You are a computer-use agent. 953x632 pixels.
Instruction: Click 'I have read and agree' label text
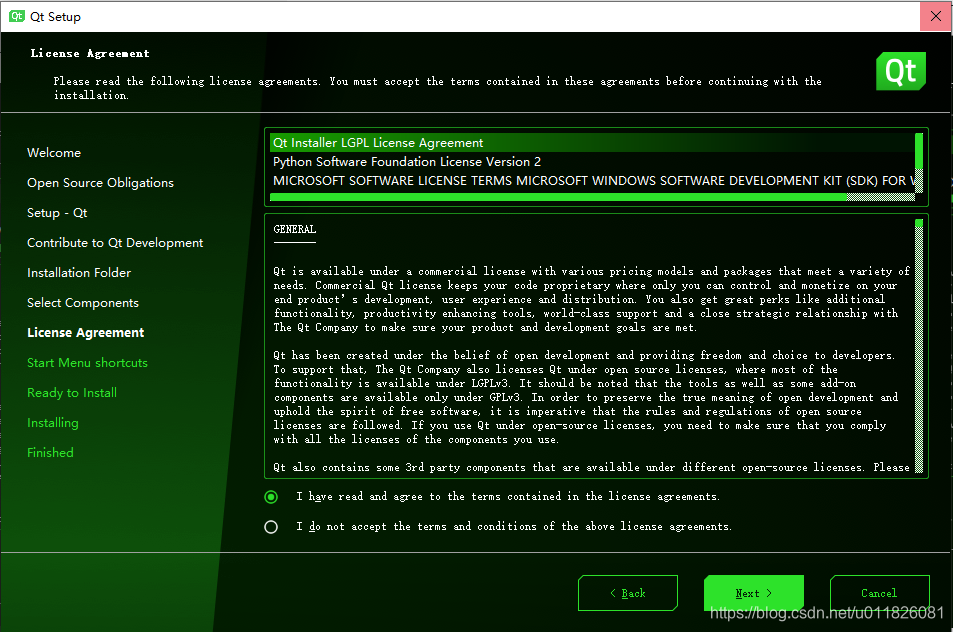click(x=508, y=496)
